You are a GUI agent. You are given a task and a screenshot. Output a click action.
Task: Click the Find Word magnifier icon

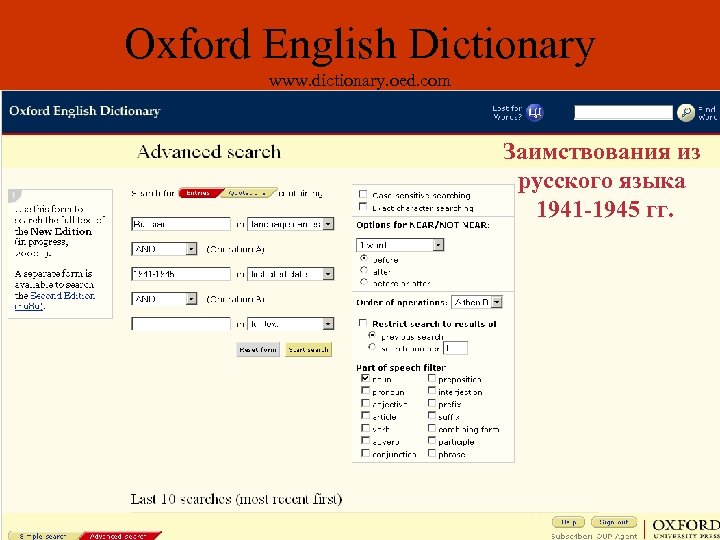[x=686, y=112]
